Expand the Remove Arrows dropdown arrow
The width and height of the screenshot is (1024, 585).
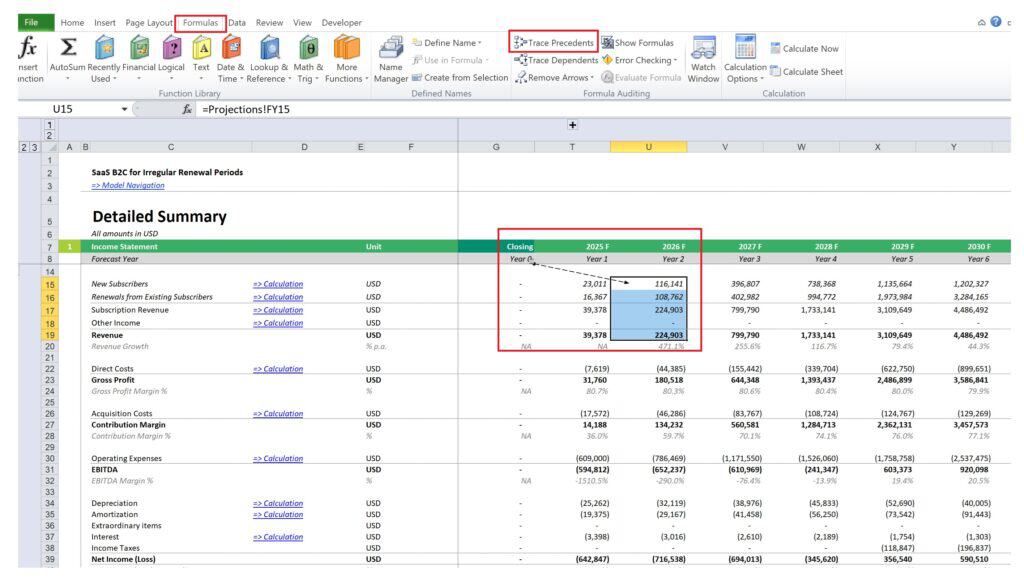point(592,78)
